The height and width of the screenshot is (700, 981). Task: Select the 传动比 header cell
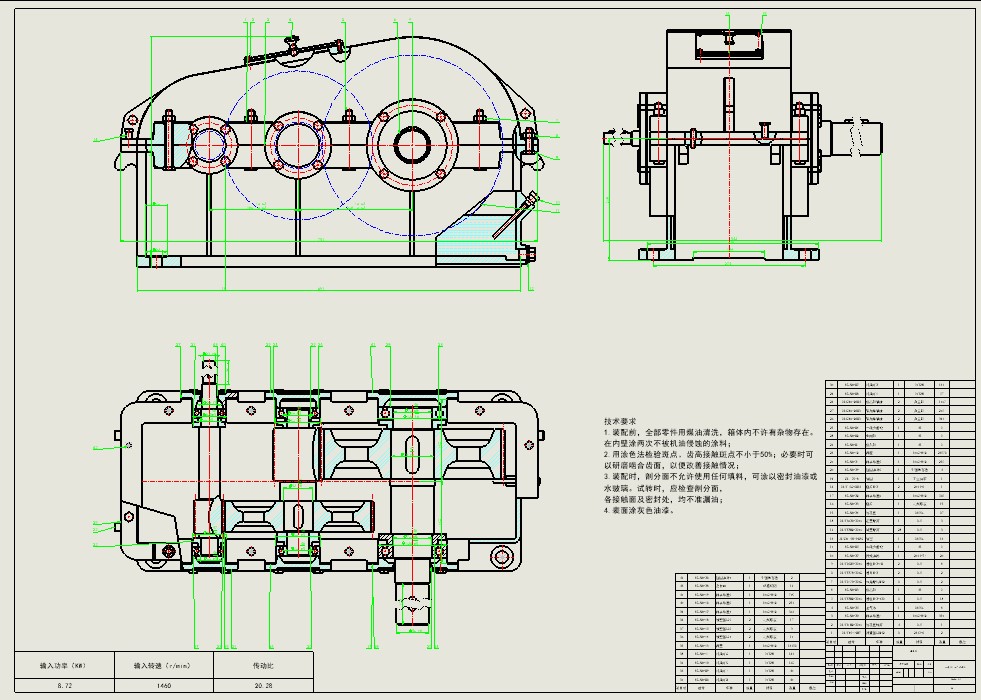click(263, 664)
